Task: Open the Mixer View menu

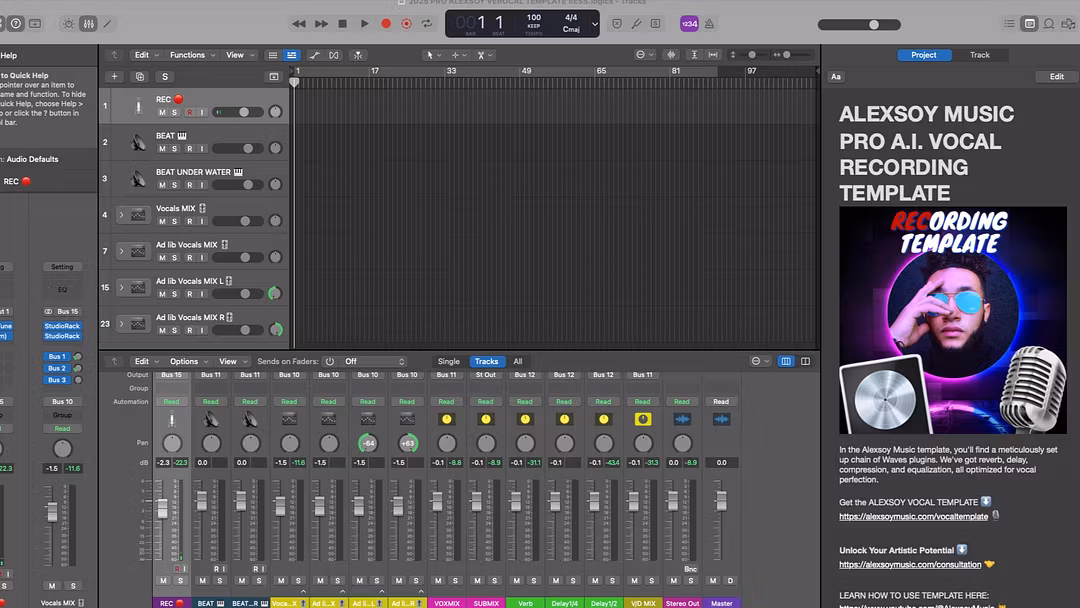Action: 233,361
